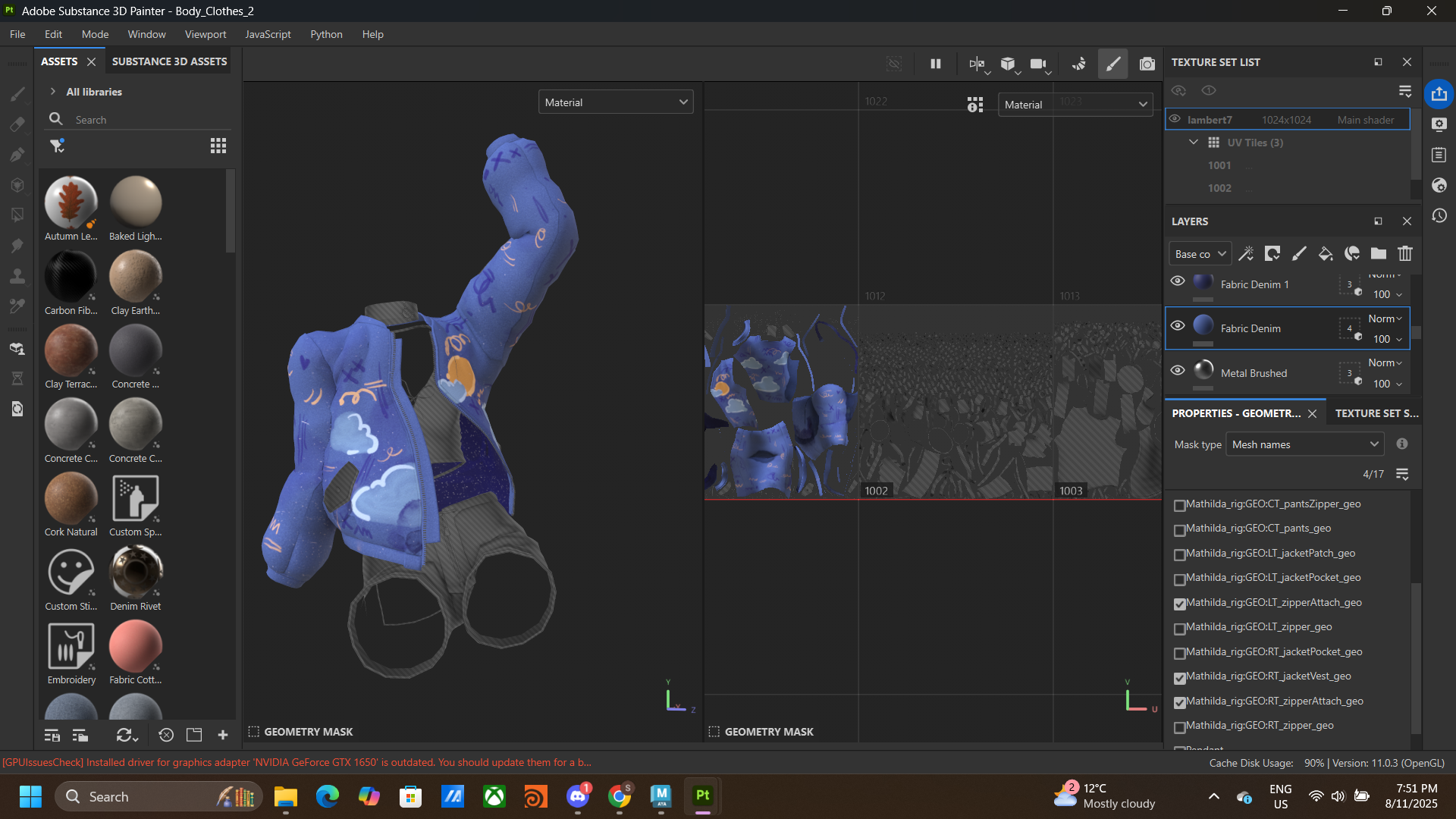Screen dimensions: 1456x819
Task: Pause the viewport rendering
Action: (935, 64)
